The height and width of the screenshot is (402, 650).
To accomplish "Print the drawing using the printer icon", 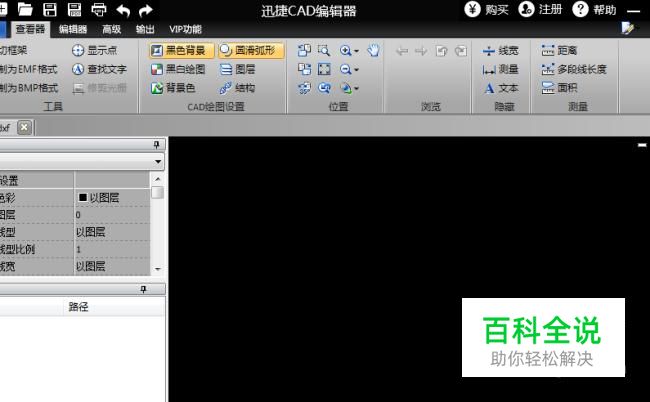I will click(x=99, y=10).
